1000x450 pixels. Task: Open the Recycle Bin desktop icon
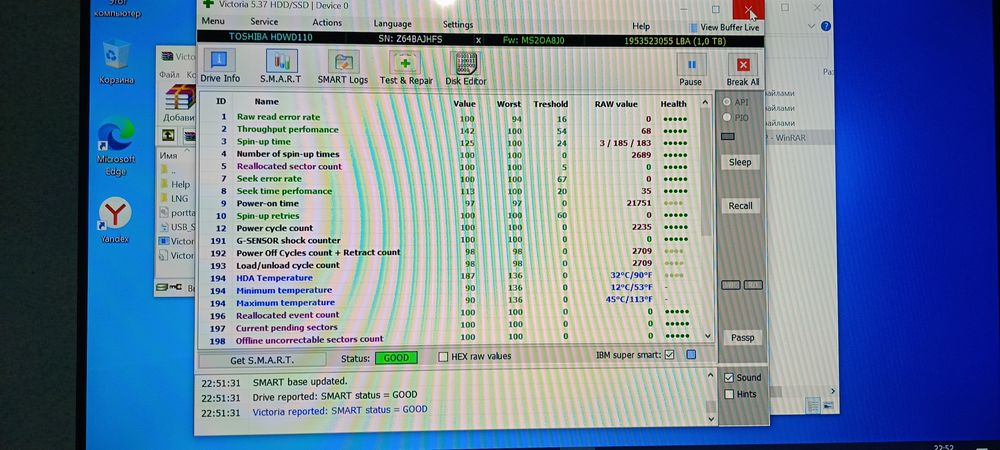117,61
